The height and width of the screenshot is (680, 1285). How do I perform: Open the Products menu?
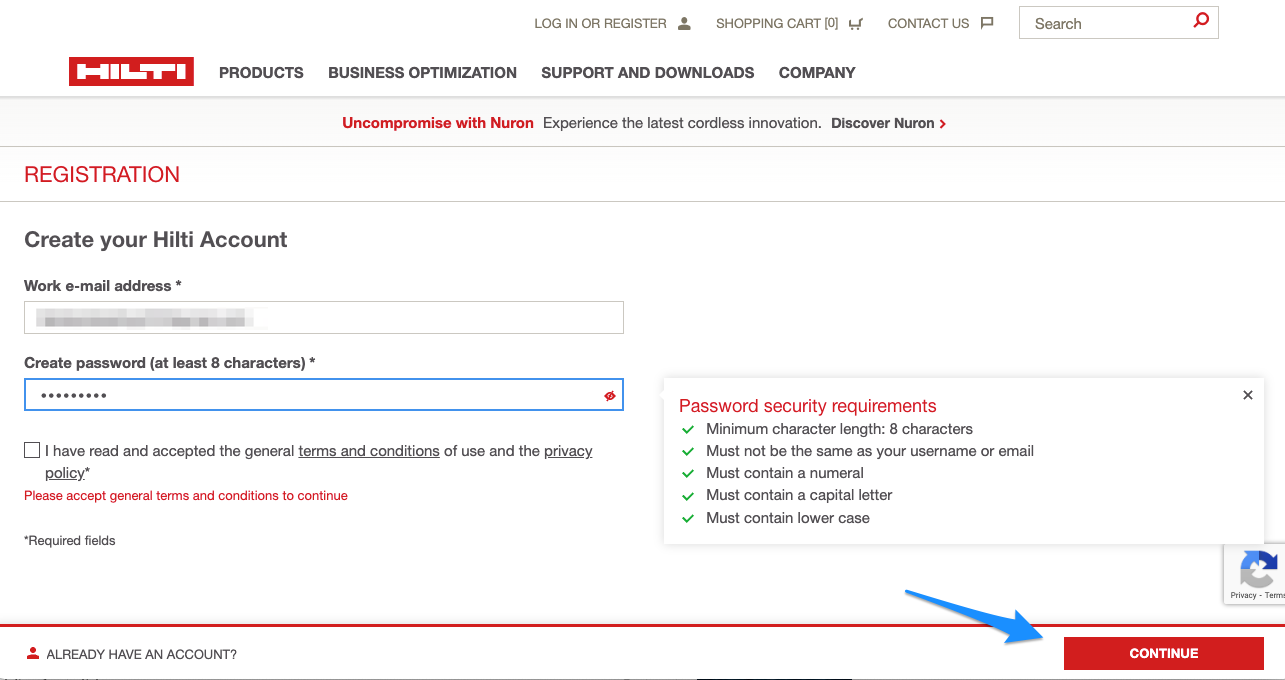click(261, 73)
